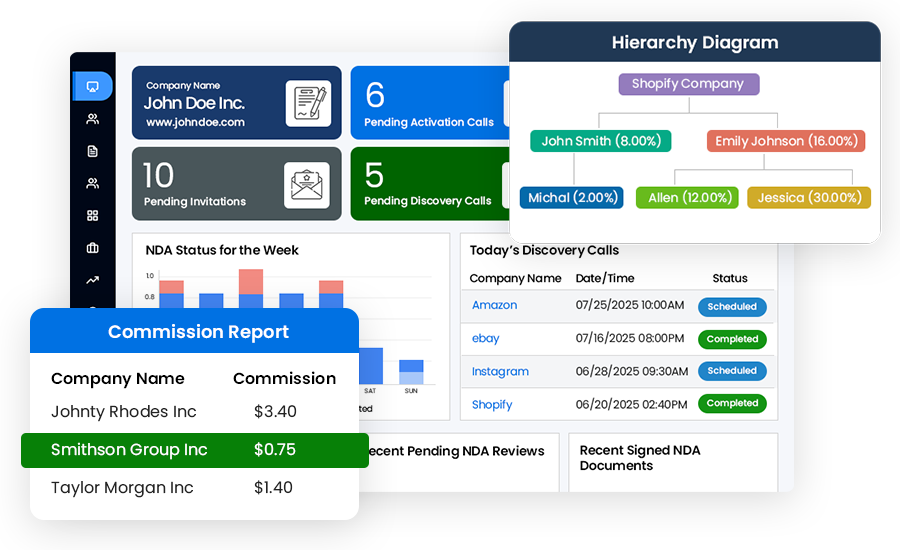900x550 pixels.
Task: Open the John Doe Inc. company card
Action: click(x=236, y=103)
